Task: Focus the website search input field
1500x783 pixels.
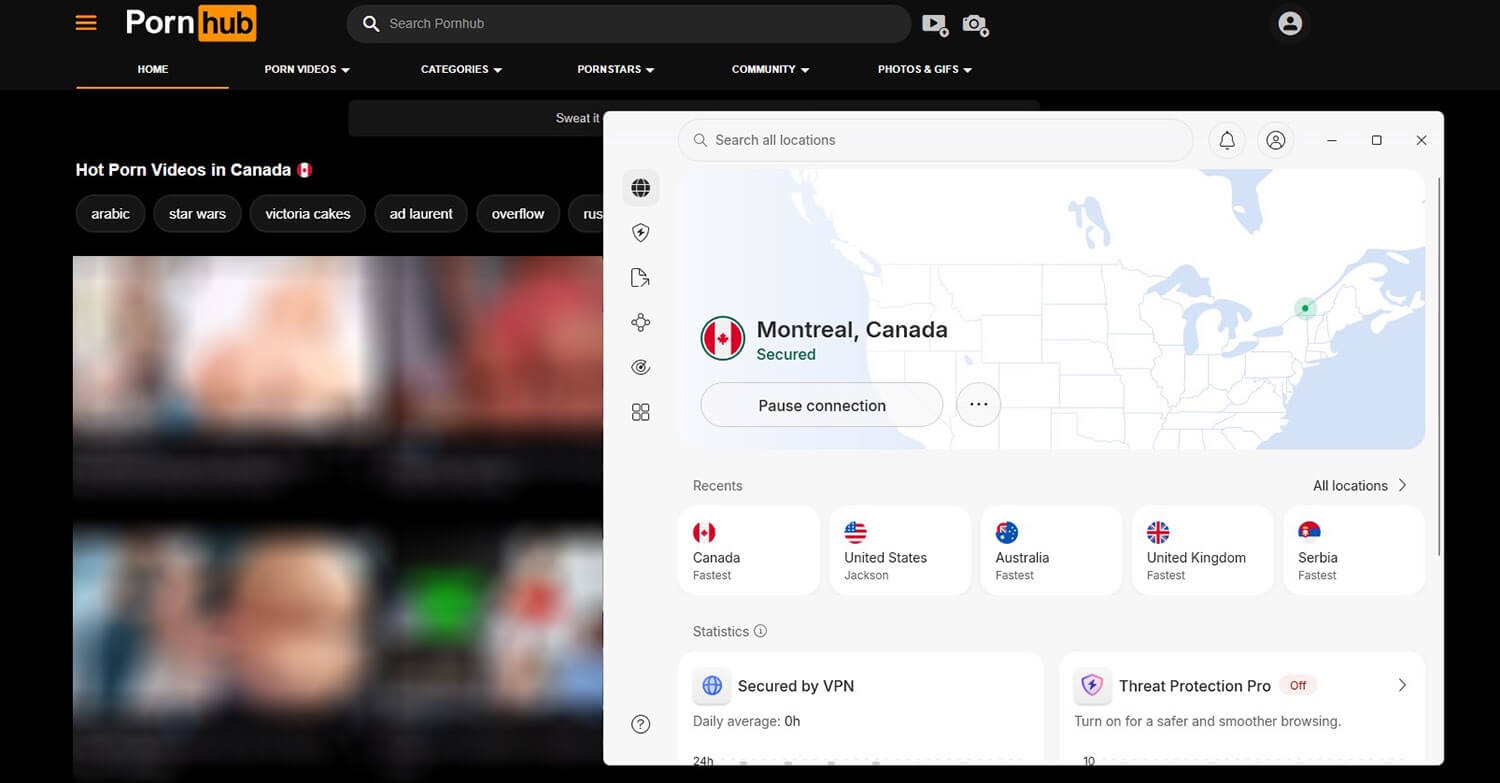Action: [629, 23]
